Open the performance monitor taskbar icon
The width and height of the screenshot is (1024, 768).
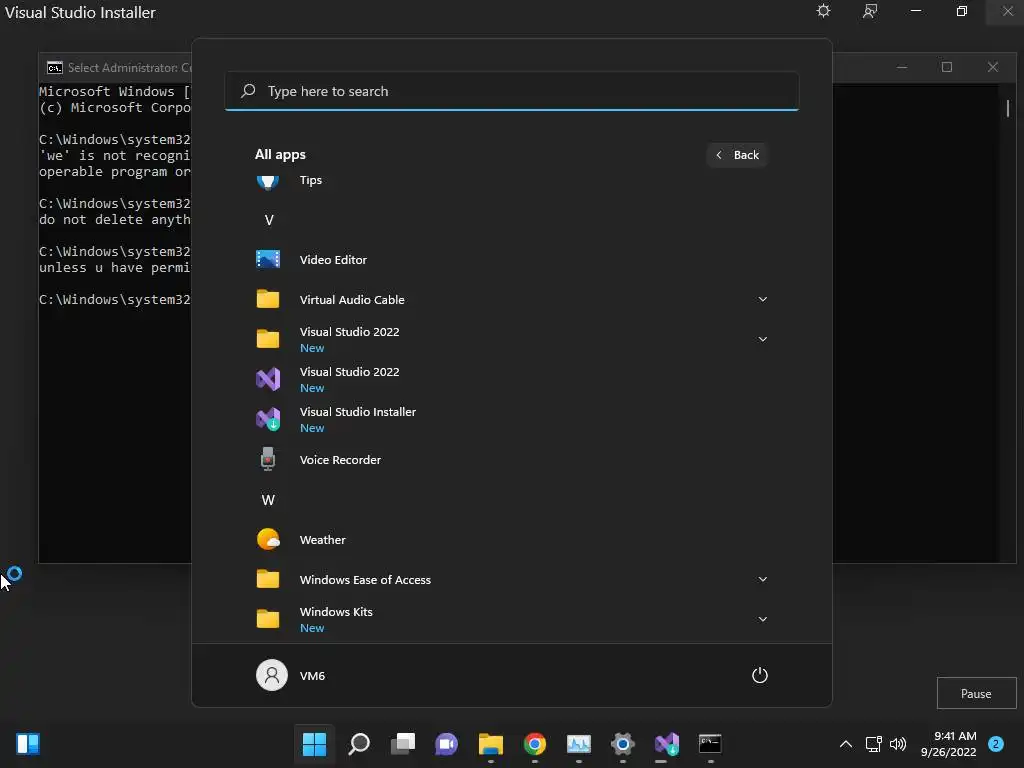(579, 744)
